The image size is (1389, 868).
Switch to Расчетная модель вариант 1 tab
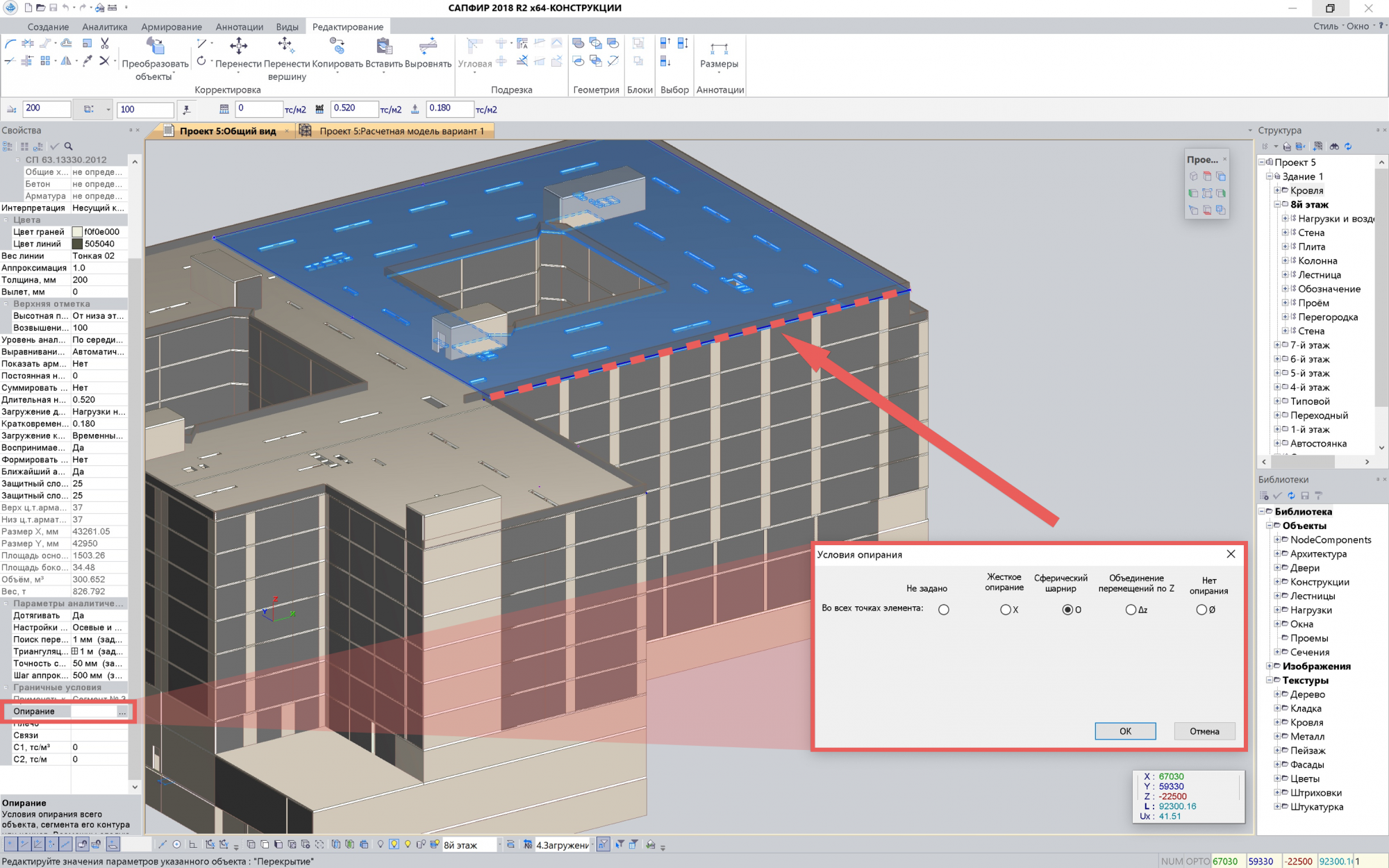coord(401,131)
